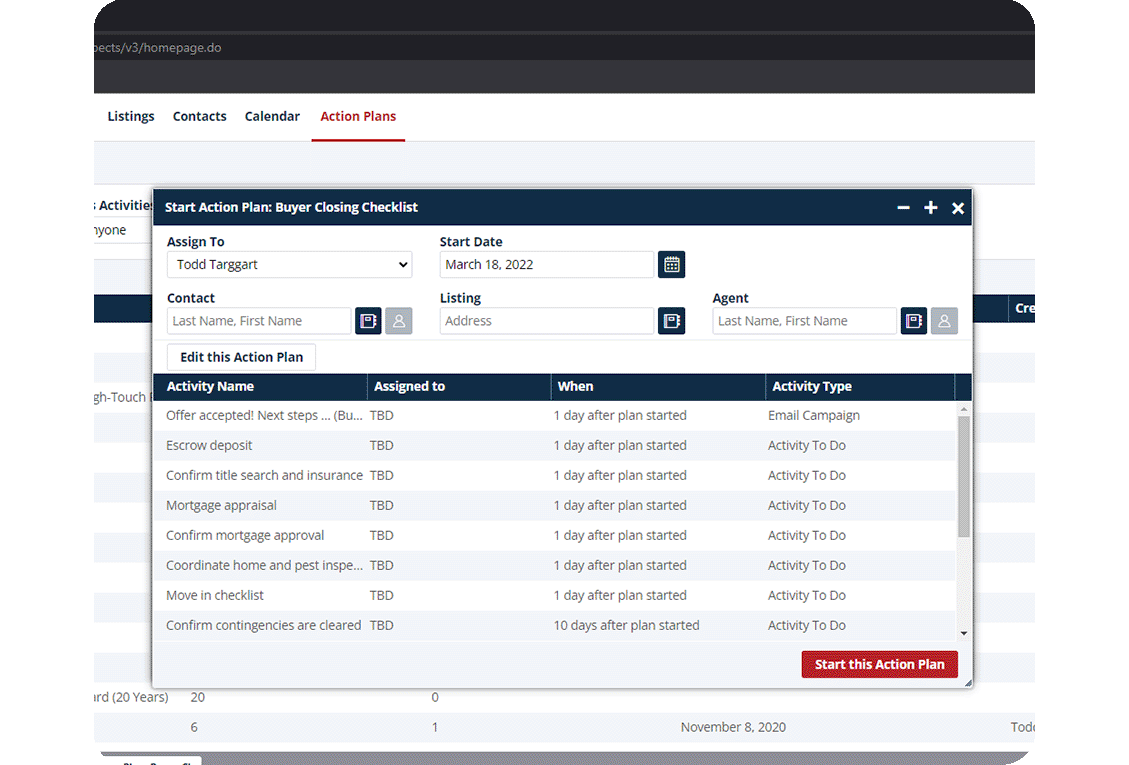1129x765 pixels.
Task: Minimize the Start Action Plan dialog
Action: coord(903,207)
